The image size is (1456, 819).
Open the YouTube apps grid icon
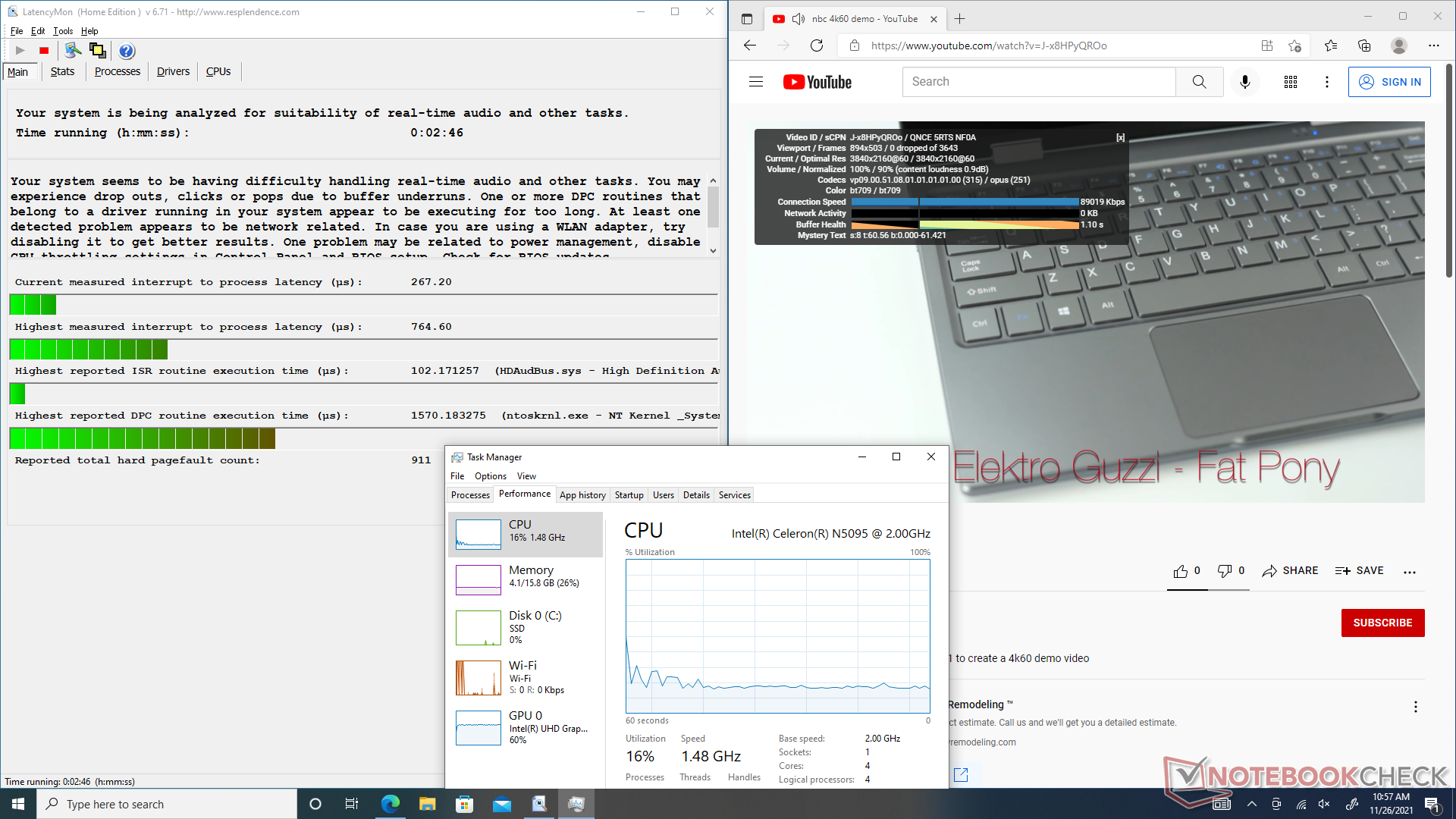[x=1290, y=82]
